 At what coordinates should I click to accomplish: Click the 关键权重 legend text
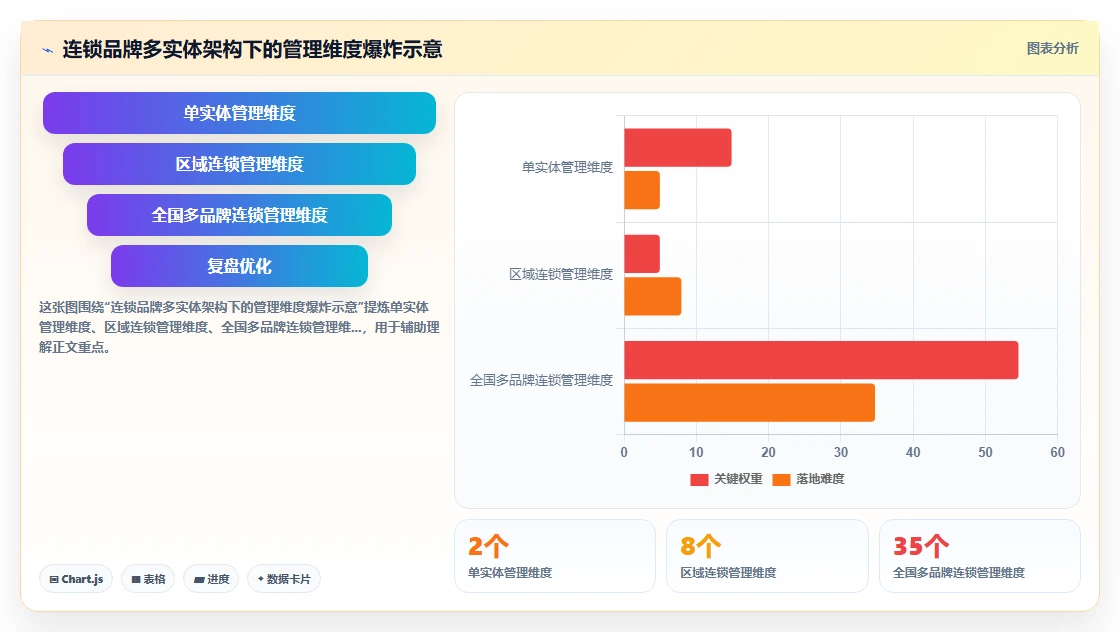pos(738,479)
